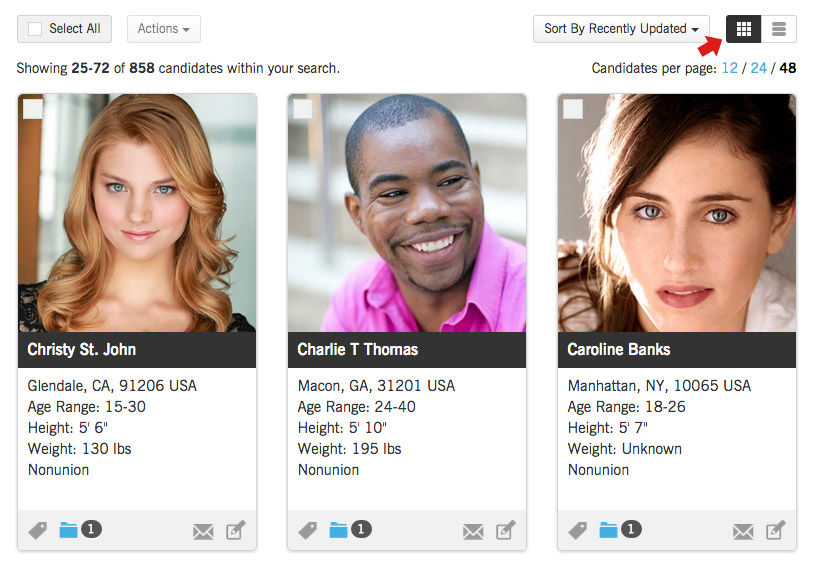Show 12 candidates per page
814x570 pixels.
pyautogui.click(x=729, y=68)
